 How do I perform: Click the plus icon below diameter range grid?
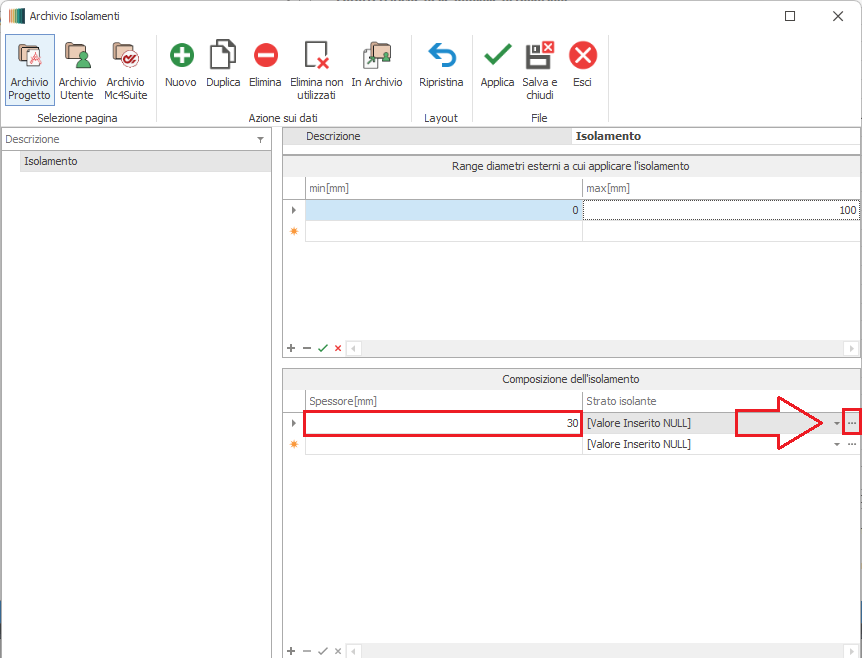[x=291, y=348]
